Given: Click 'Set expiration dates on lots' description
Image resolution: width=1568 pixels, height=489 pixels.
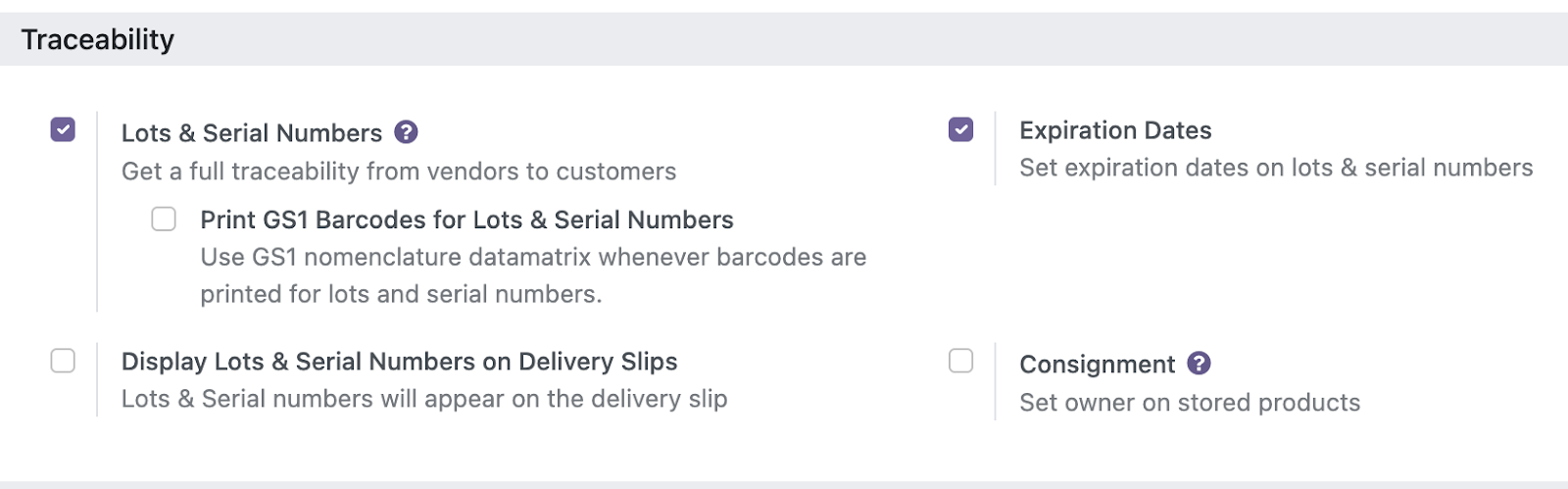Looking at the screenshot, I should click(x=1276, y=168).
